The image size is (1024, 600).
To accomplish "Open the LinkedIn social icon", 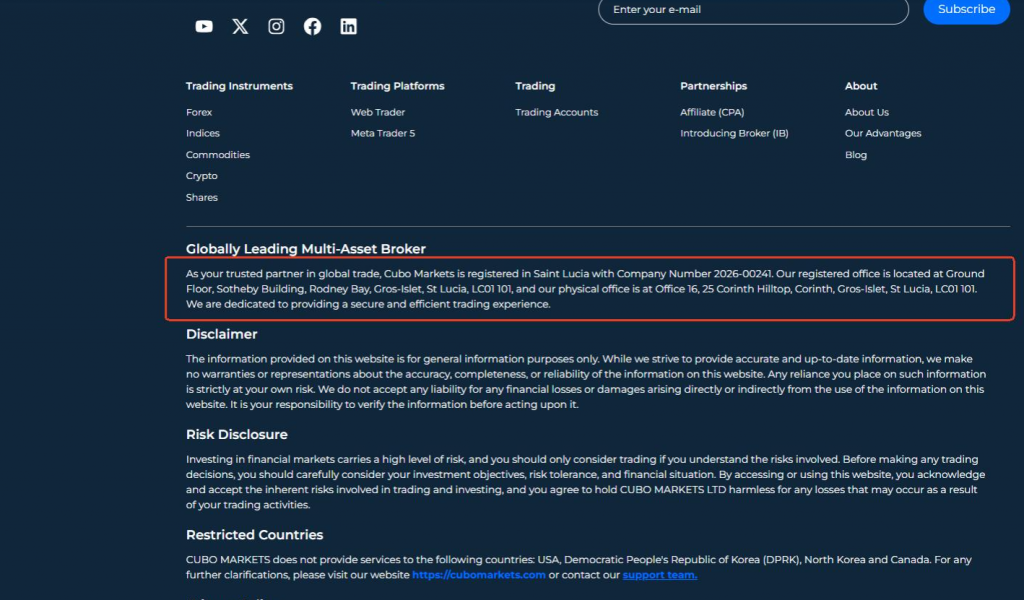I will coord(349,26).
